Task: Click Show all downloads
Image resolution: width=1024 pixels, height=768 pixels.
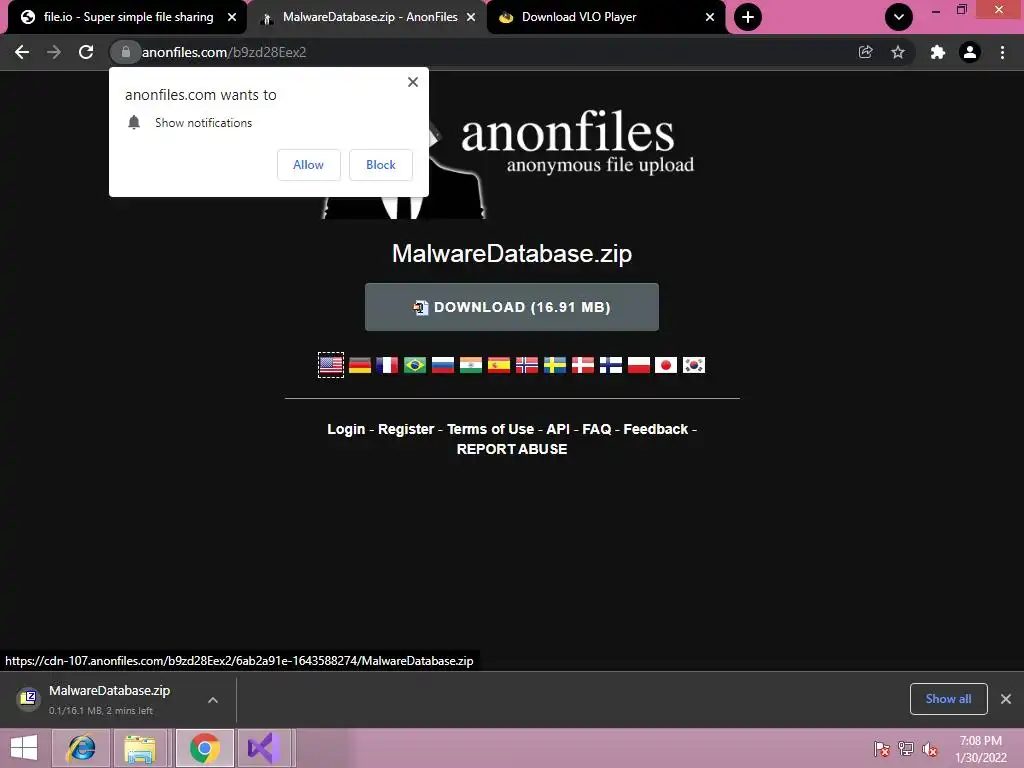Action: pyautogui.click(x=948, y=699)
